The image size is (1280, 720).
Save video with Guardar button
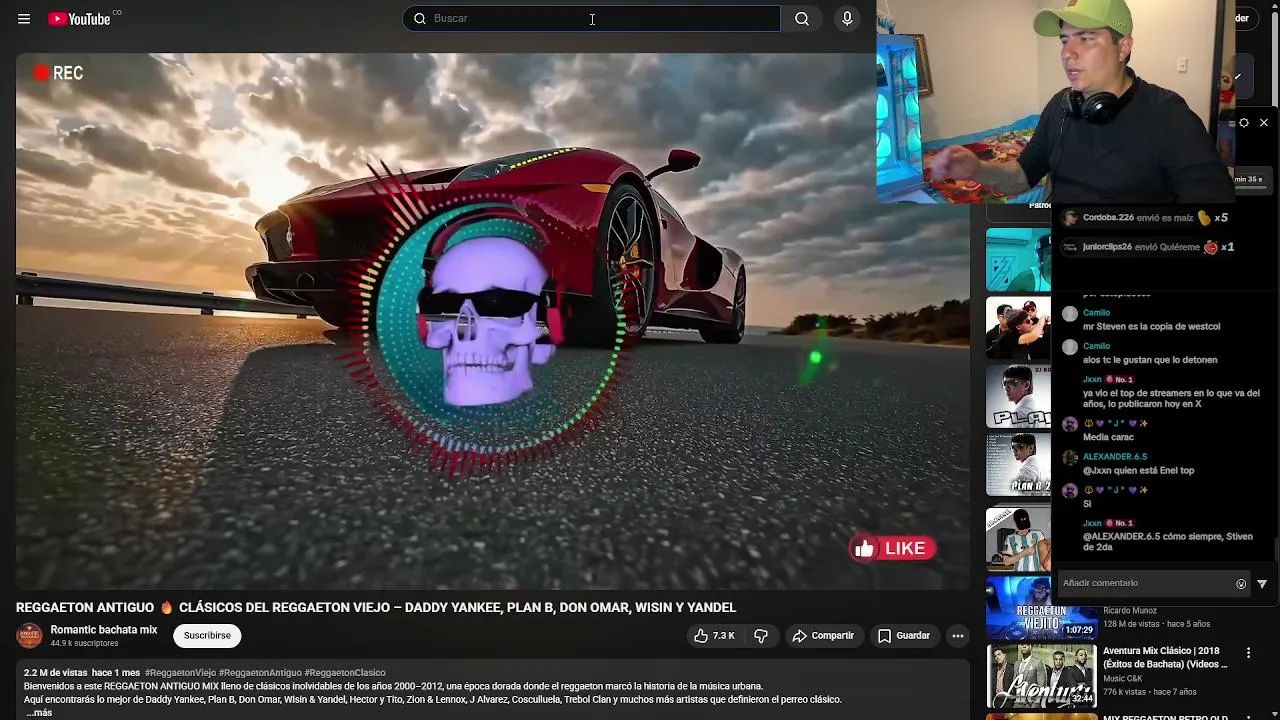pos(904,636)
